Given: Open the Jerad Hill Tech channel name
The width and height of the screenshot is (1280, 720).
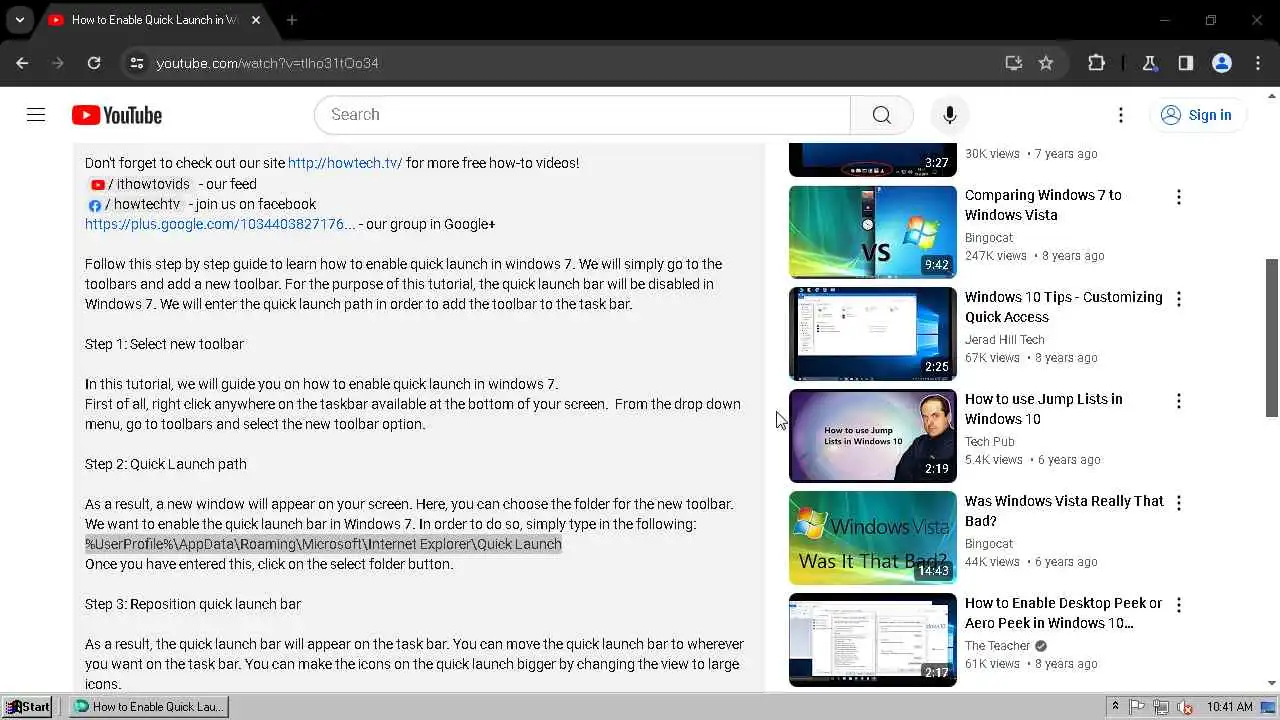Looking at the screenshot, I should pyautogui.click(x=1004, y=340).
